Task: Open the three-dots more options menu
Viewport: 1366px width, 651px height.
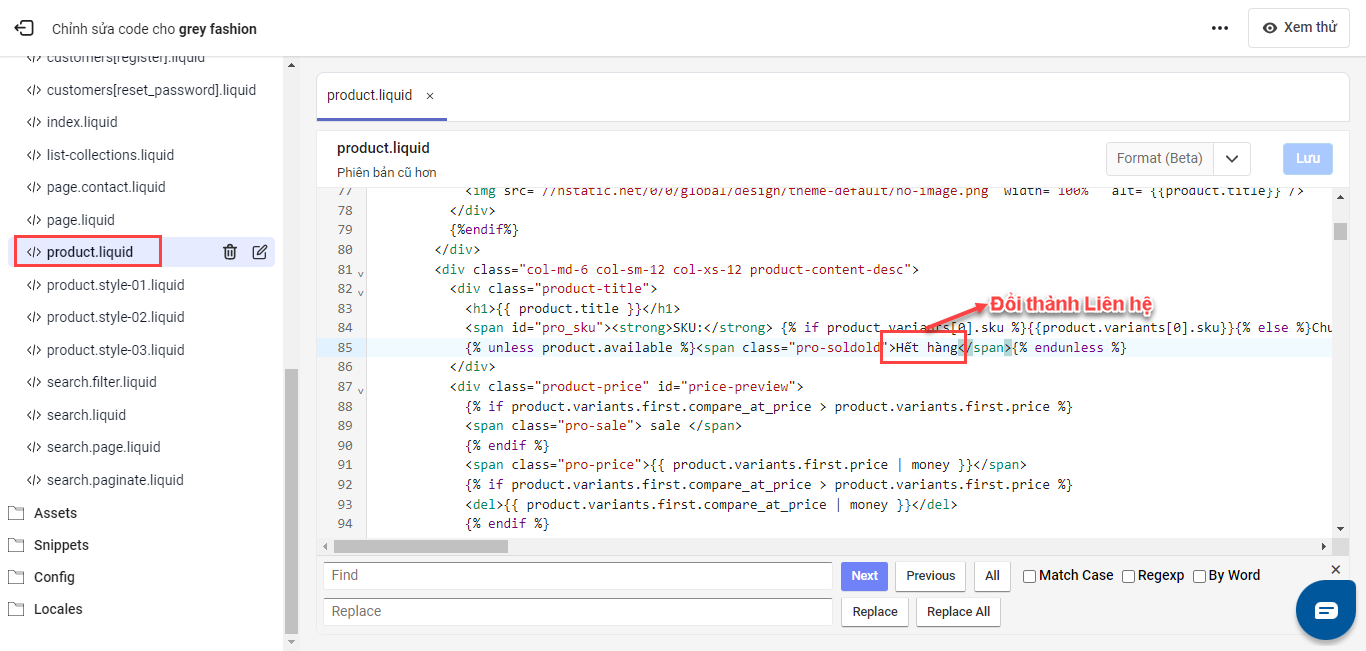Action: tap(1220, 29)
